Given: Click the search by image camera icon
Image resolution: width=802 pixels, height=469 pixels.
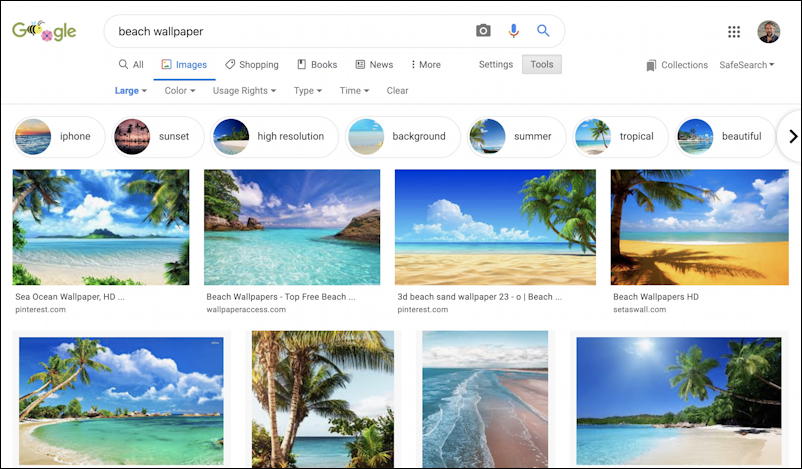Looking at the screenshot, I should click(483, 31).
